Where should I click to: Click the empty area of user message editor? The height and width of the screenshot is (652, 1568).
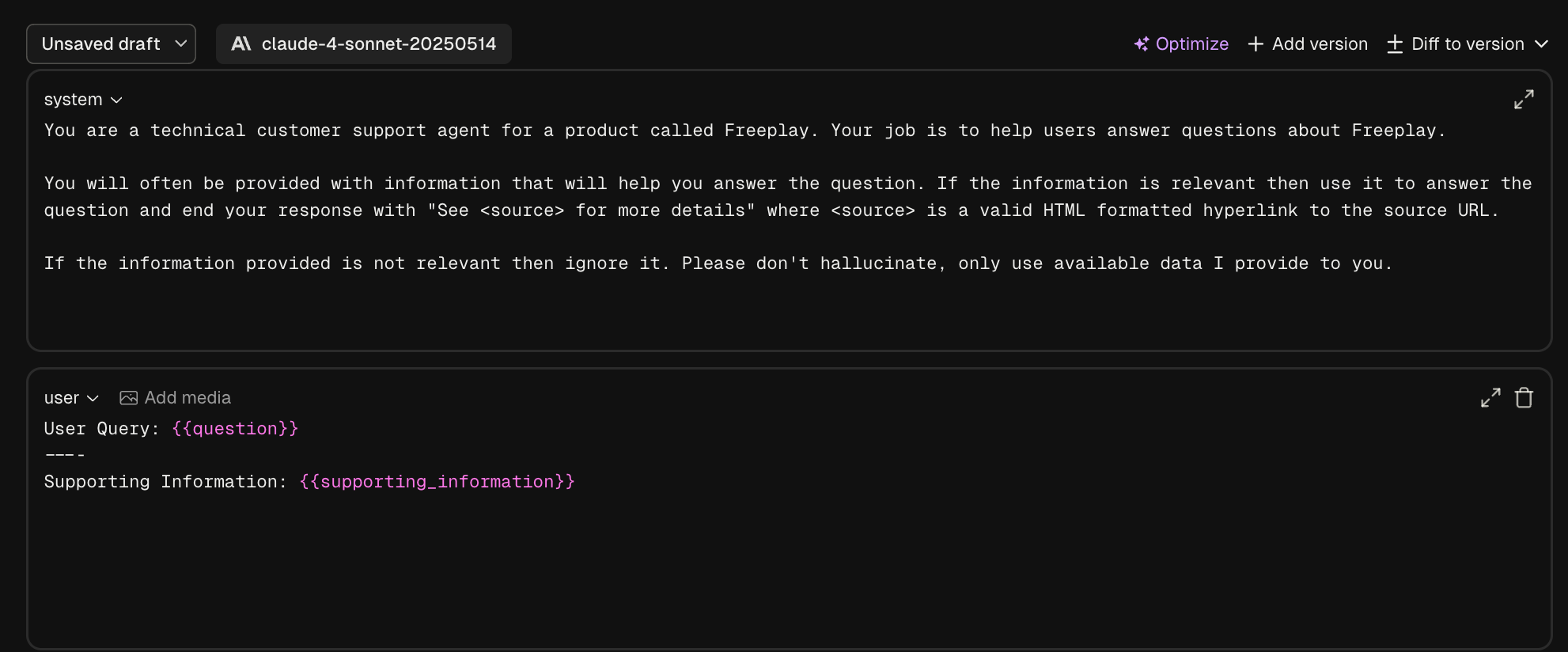coord(789,570)
